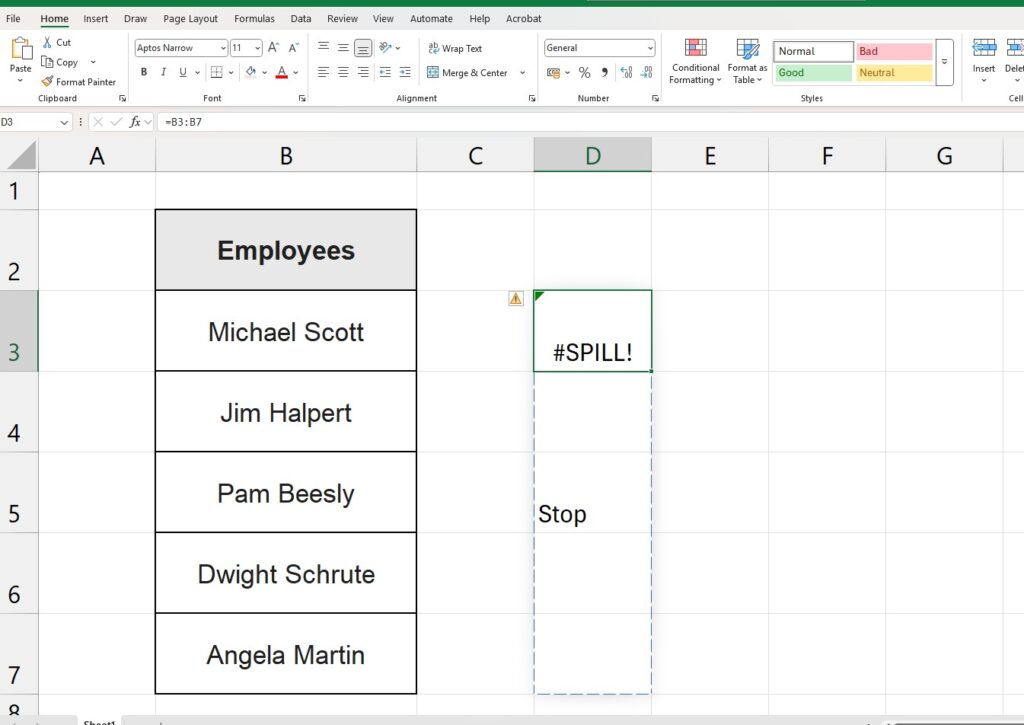Open Conditional Formatting

(695, 62)
